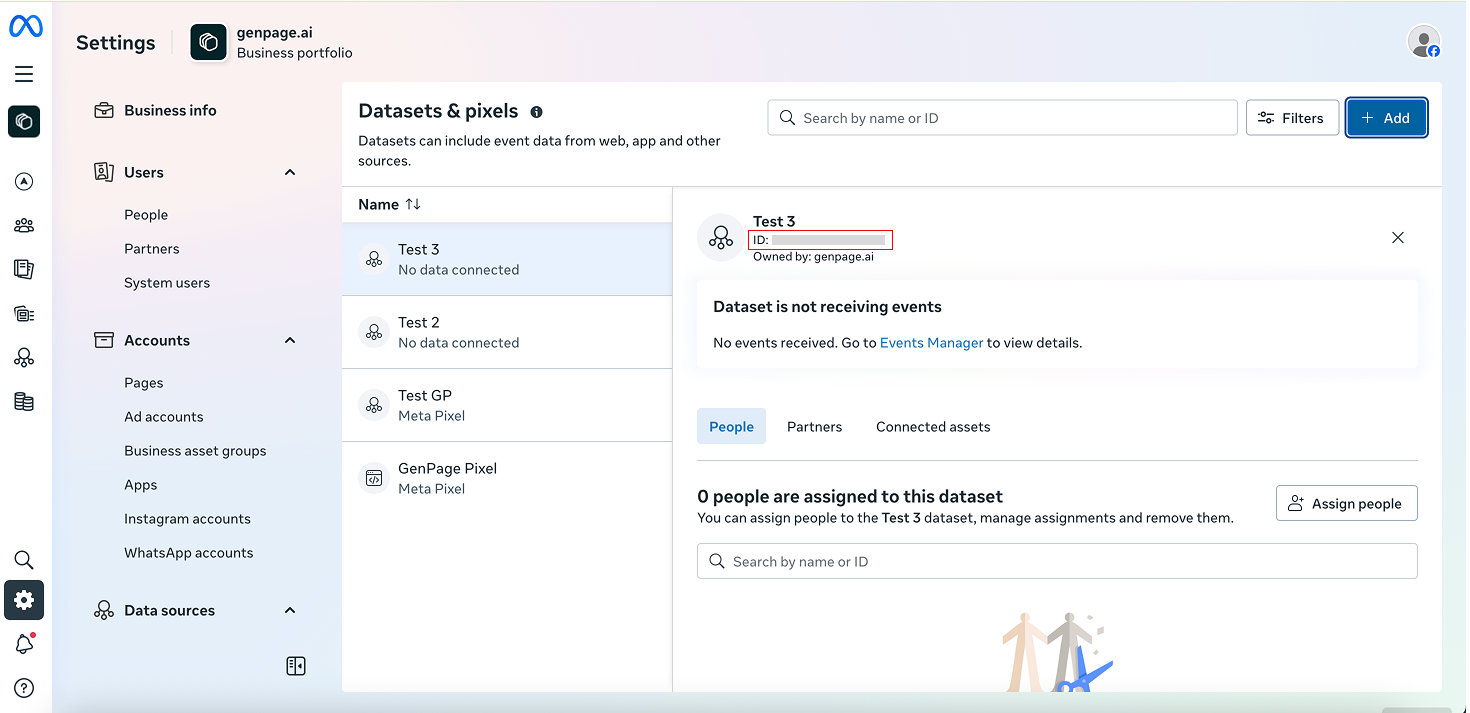Click the info icon beside Datasets & pixels
Image resolution: width=1470 pixels, height=713 pixels.
point(536,112)
